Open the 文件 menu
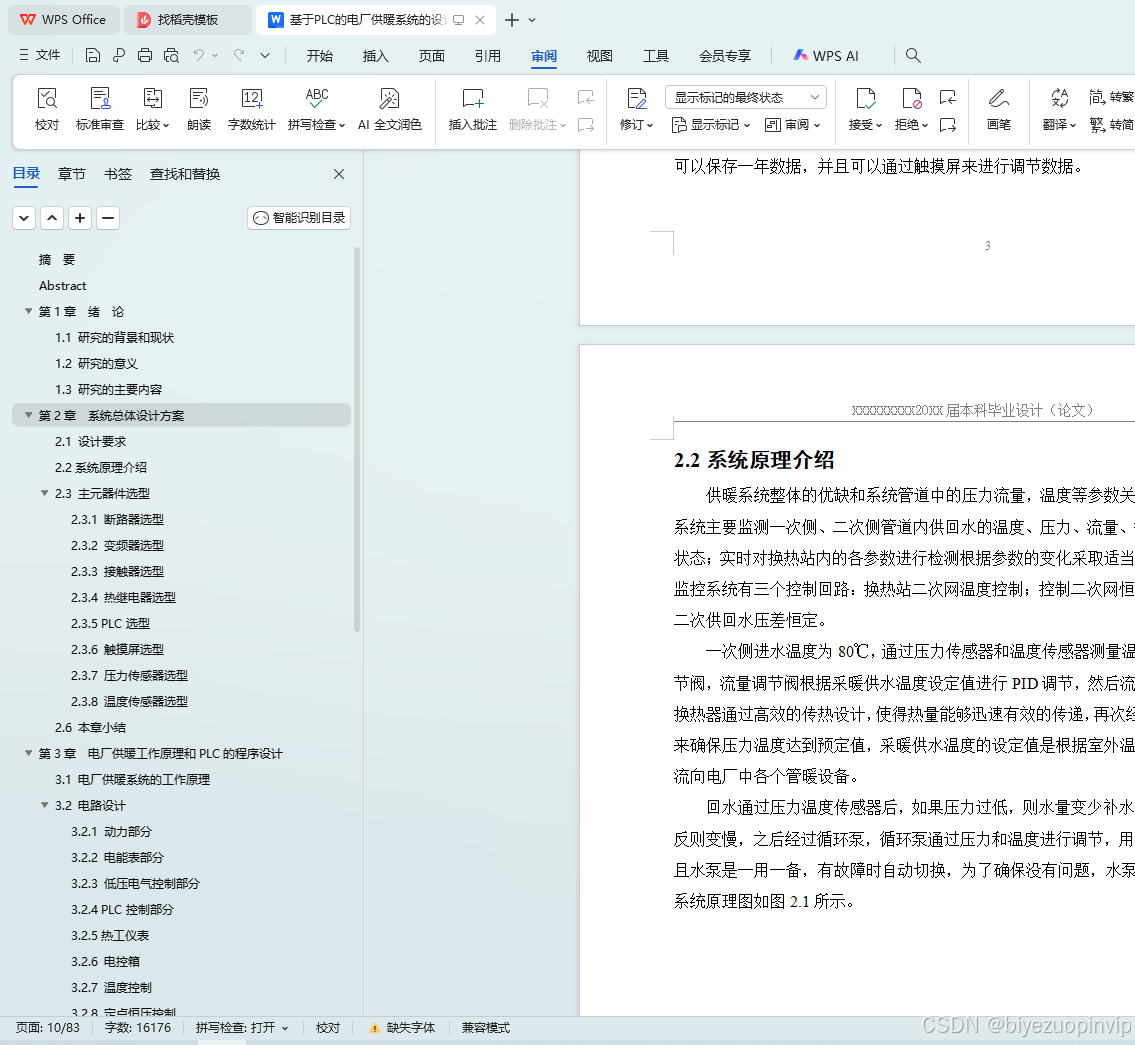Image resolution: width=1135 pixels, height=1045 pixels. 40,55
